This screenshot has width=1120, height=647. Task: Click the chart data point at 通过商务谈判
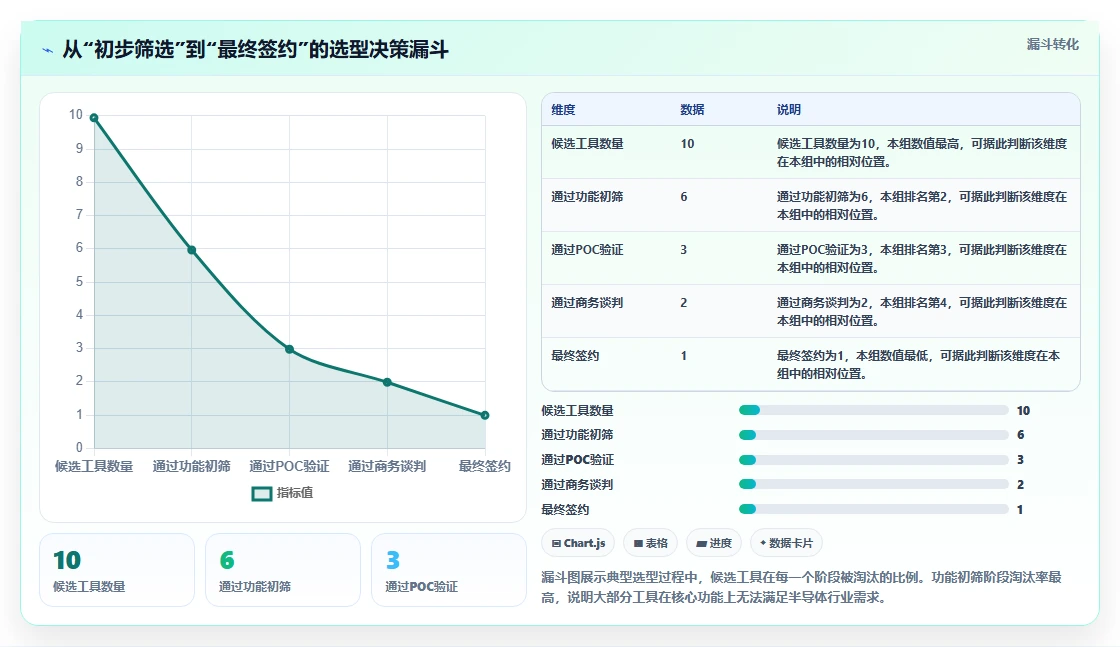pos(387,382)
